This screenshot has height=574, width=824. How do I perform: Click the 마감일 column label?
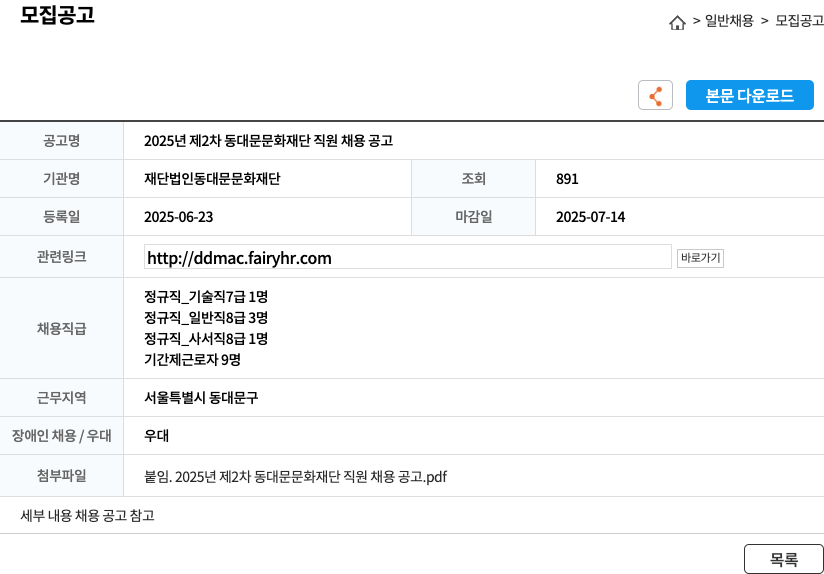pyautogui.click(x=473, y=217)
